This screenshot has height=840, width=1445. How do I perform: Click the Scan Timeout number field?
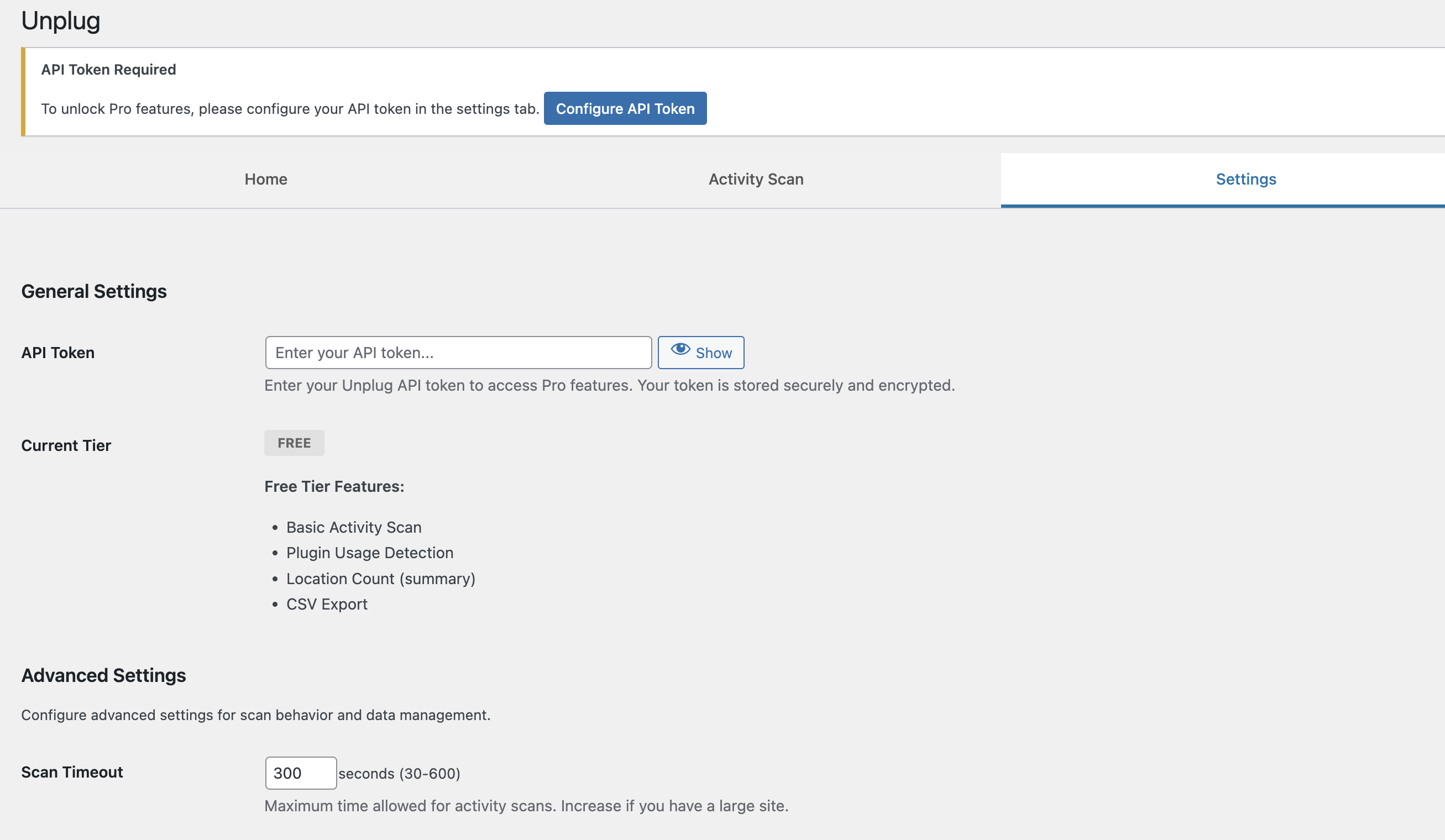(301, 773)
